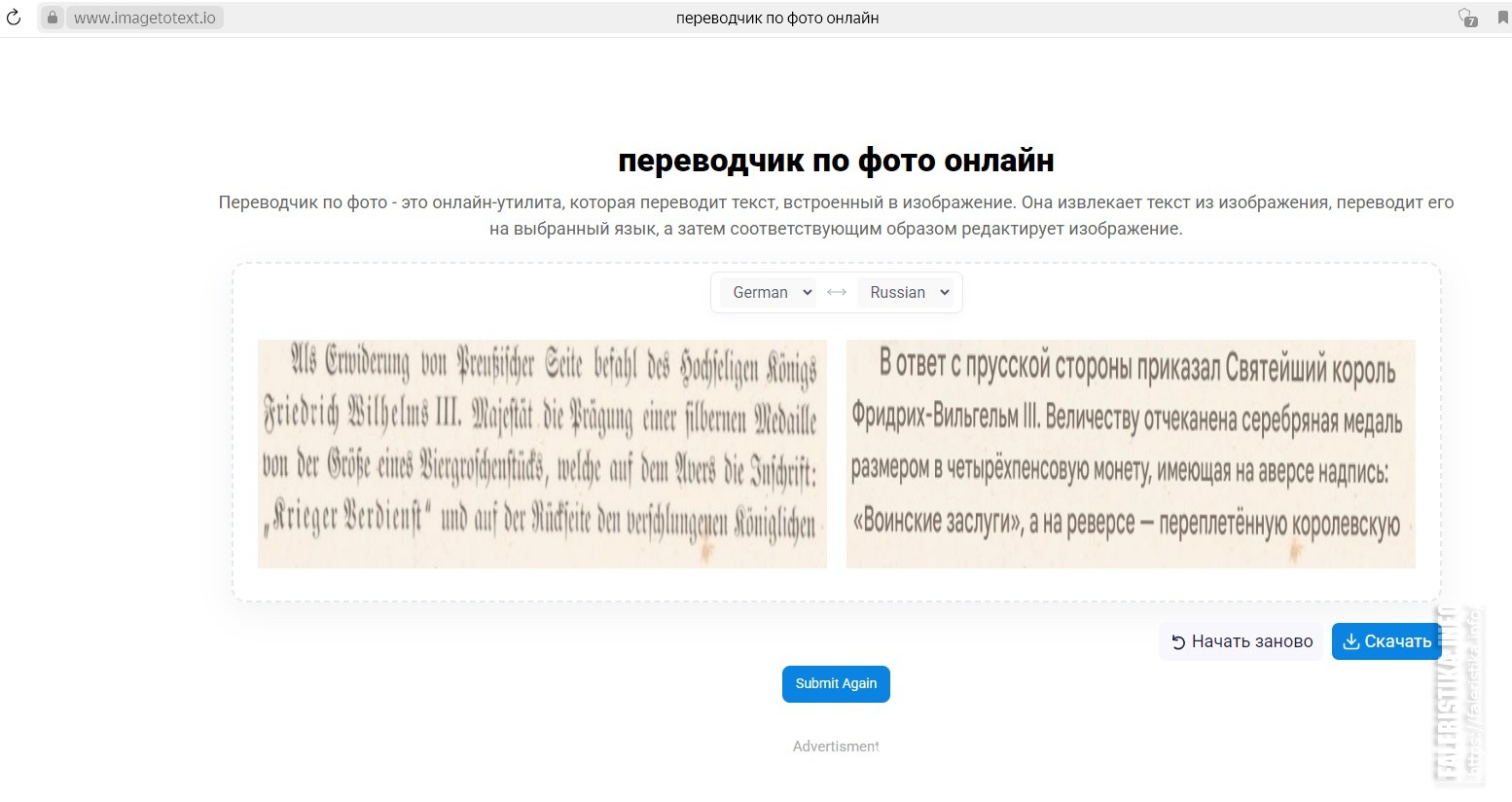Click the Начать заново button
The width and height of the screenshot is (1512, 802).
click(x=1241, y=641)
